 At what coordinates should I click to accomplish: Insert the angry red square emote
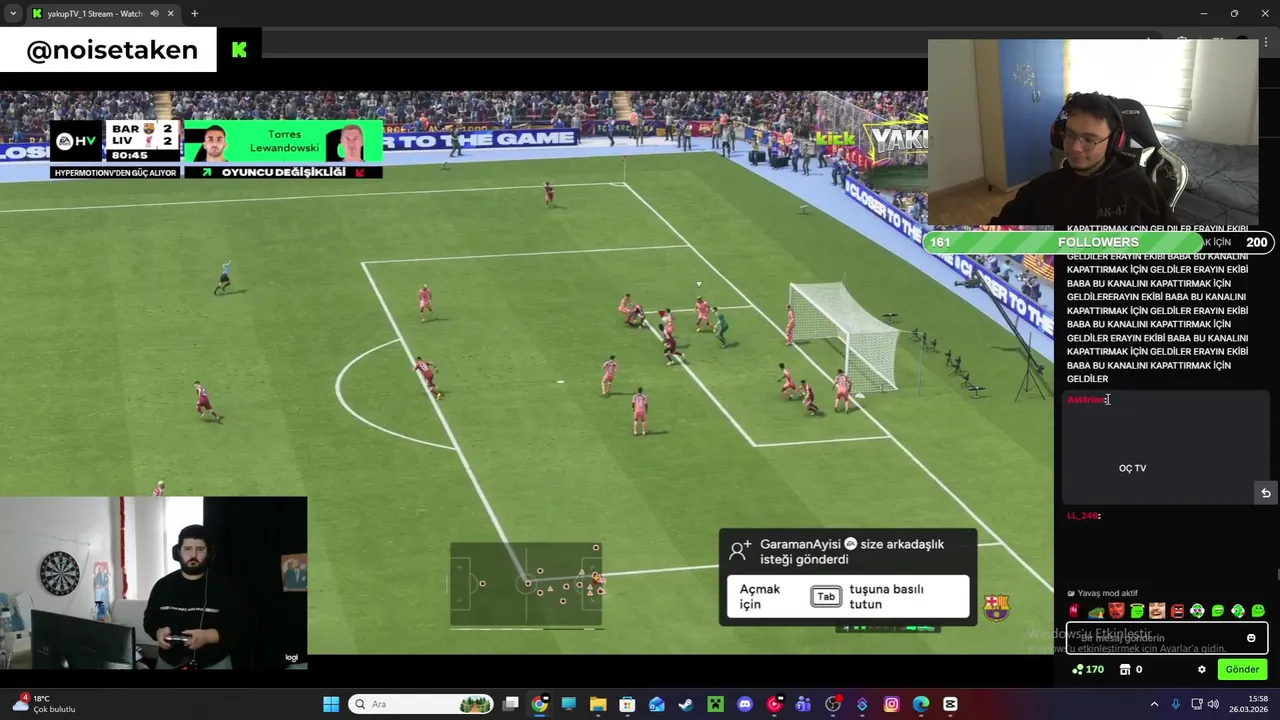click(1177, 611)
